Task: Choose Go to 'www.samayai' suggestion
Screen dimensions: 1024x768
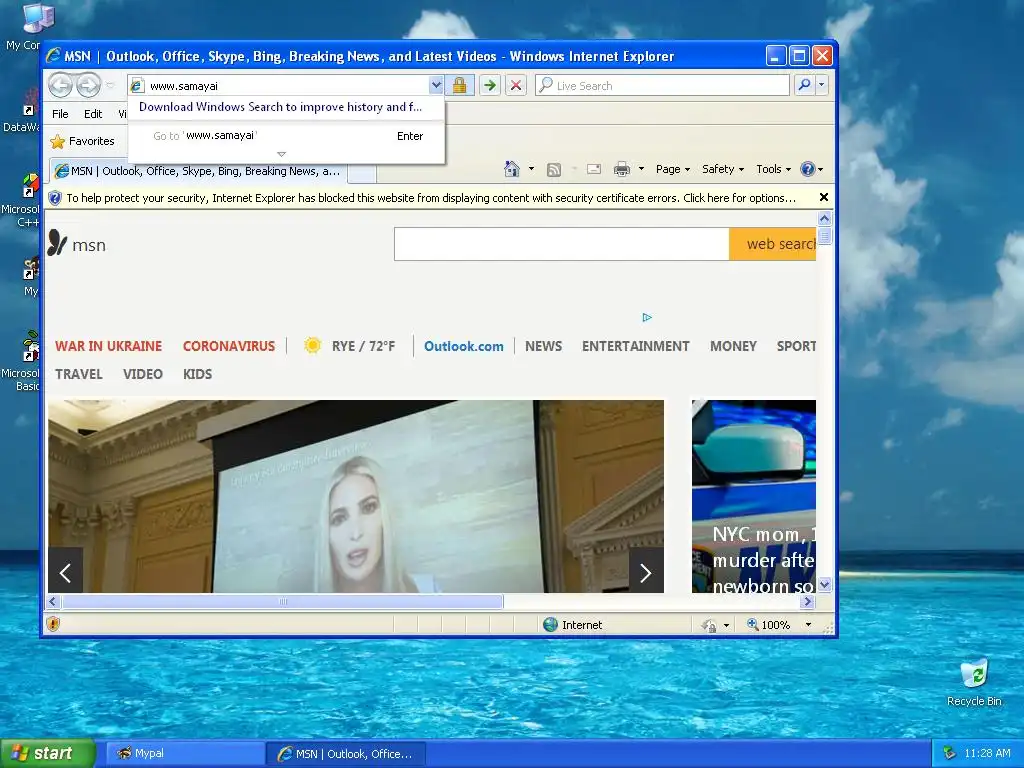Action: click(x=287, y=136)
